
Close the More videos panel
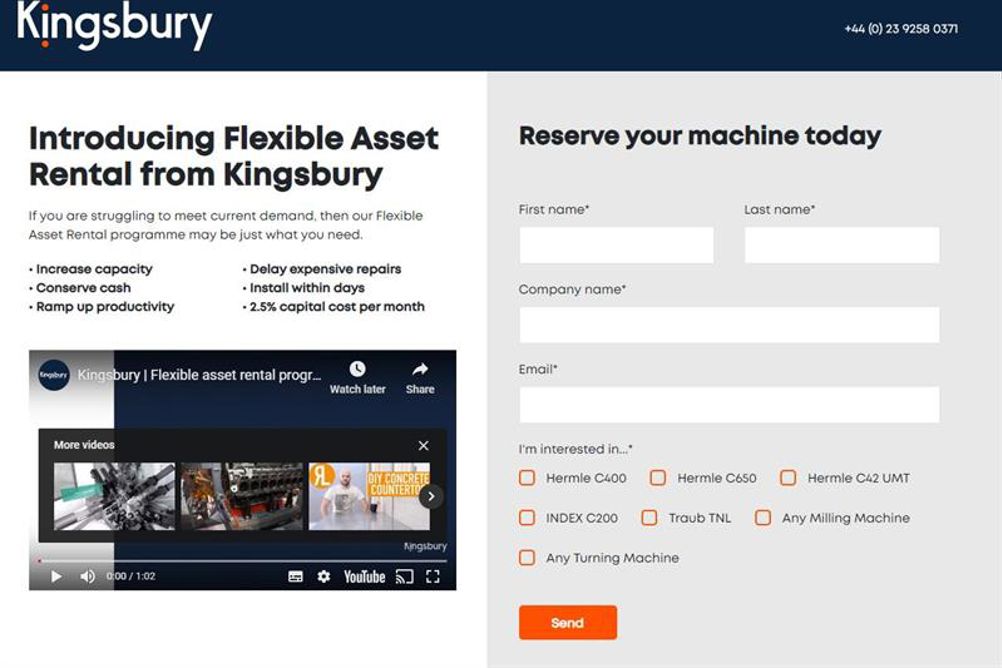click(x=423, y=446)
